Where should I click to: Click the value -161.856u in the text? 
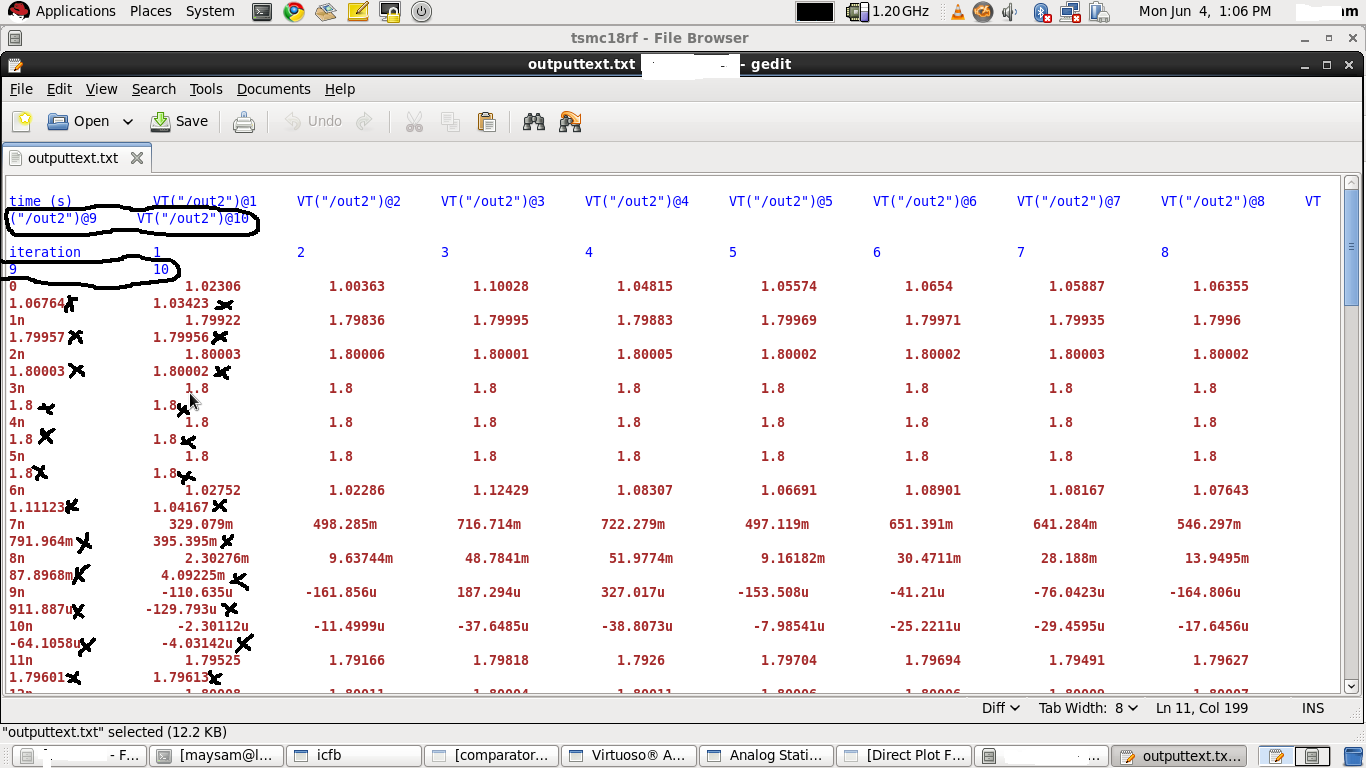[x=341, y=592]
